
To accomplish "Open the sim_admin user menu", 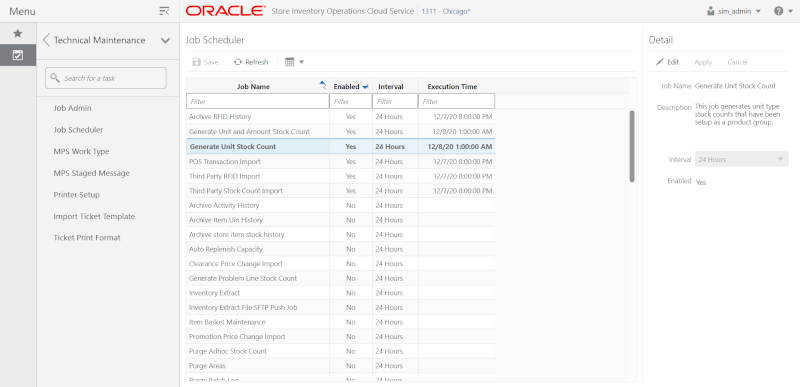I will [x=734, y=11].
